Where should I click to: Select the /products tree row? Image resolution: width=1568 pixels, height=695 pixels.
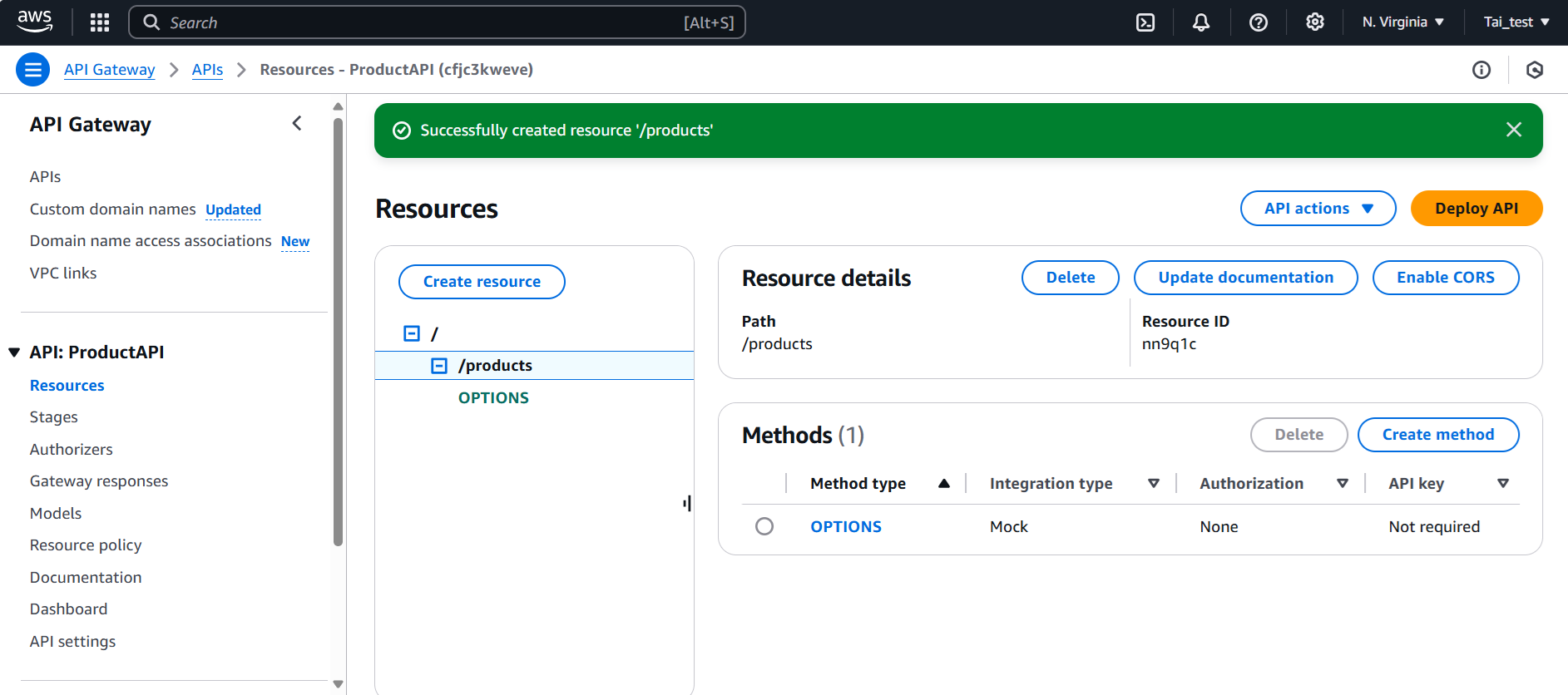coord(534,366)
